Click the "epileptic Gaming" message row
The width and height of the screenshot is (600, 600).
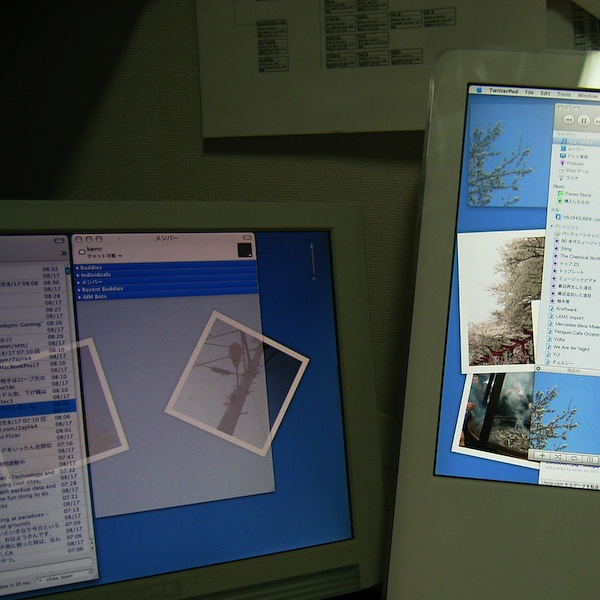(34, 325)
